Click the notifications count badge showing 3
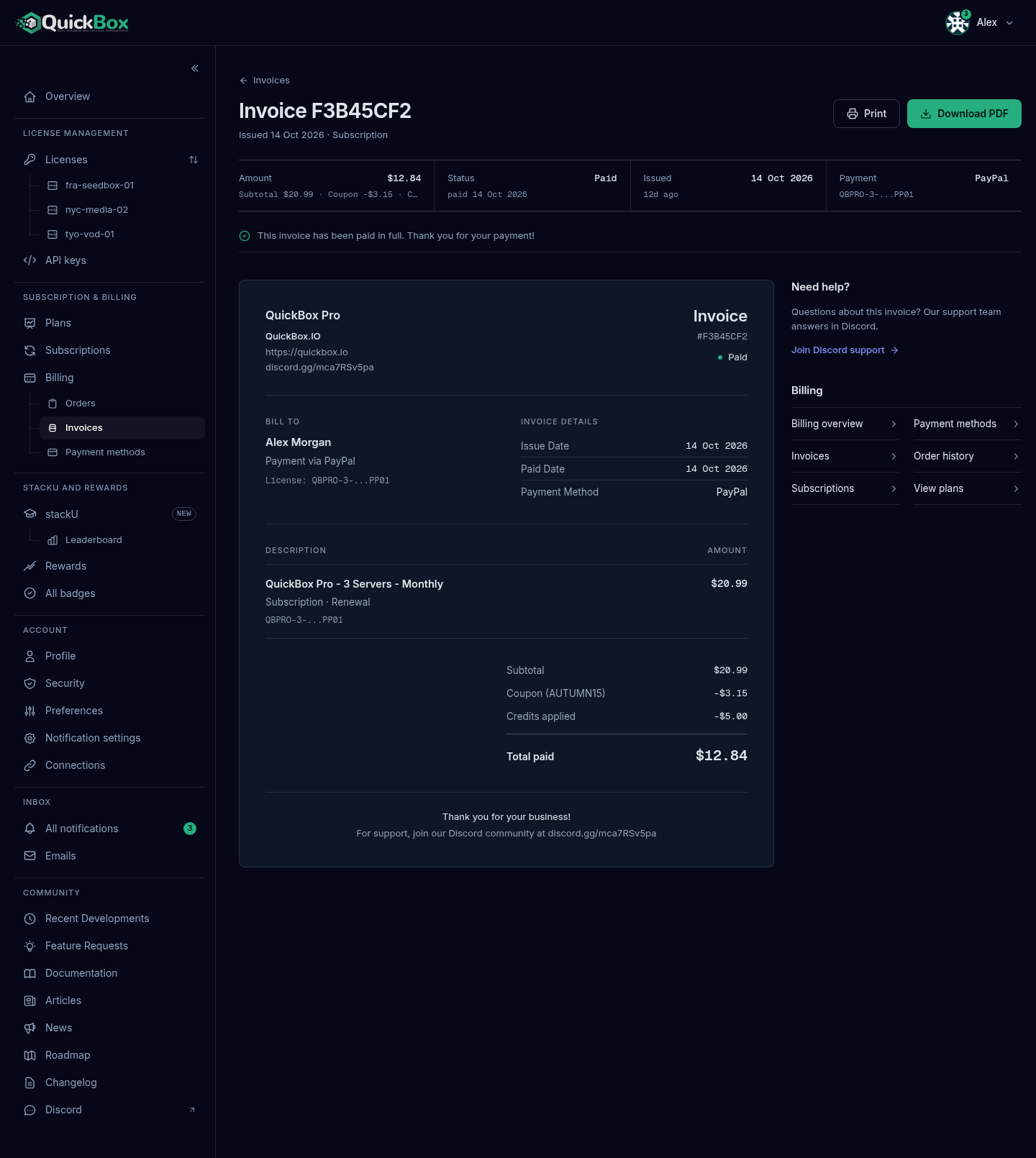The width and height of the screenshot is (1036, 1158). tap(190, 829)
